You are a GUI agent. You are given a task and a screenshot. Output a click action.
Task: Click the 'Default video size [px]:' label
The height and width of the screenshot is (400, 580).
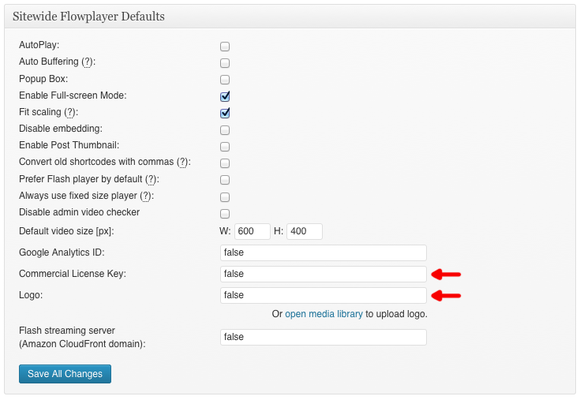(x=67, y=231)
